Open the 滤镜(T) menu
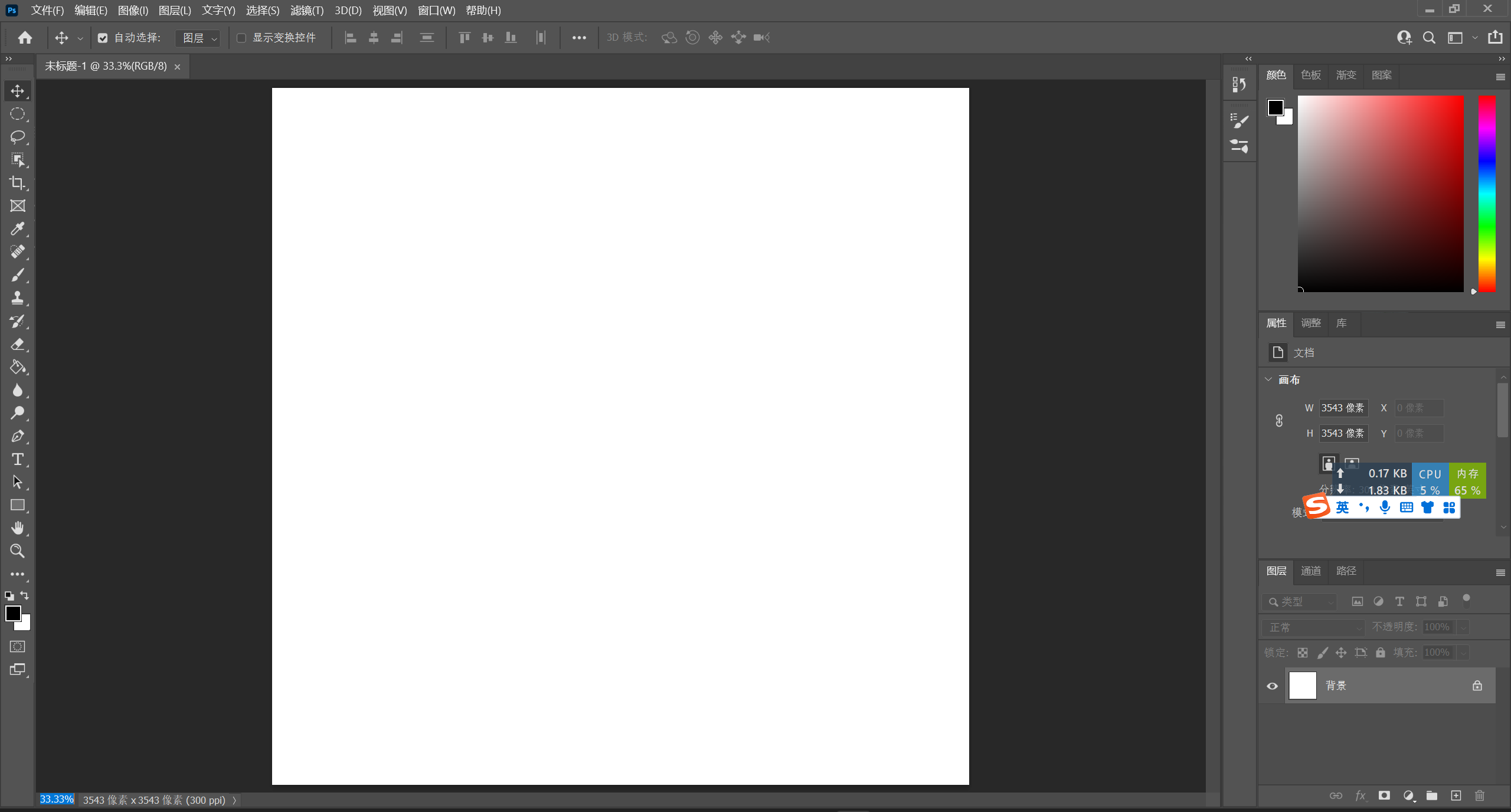Screen dimensions: 1511x812 coord(306,11)
